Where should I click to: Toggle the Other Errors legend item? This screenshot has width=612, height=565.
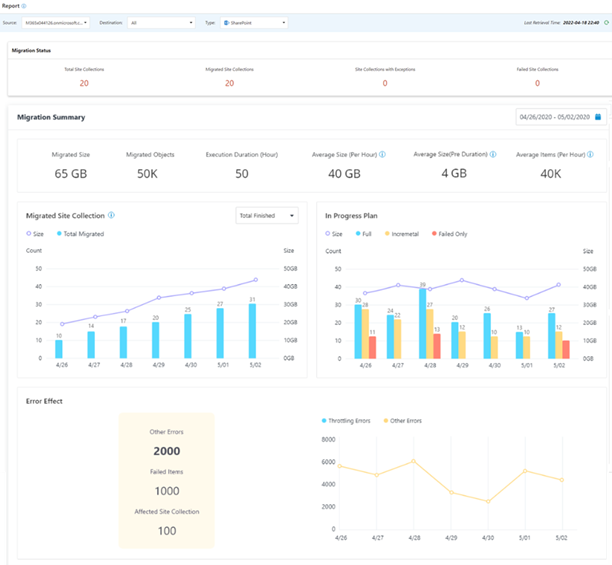pos(402,421)
